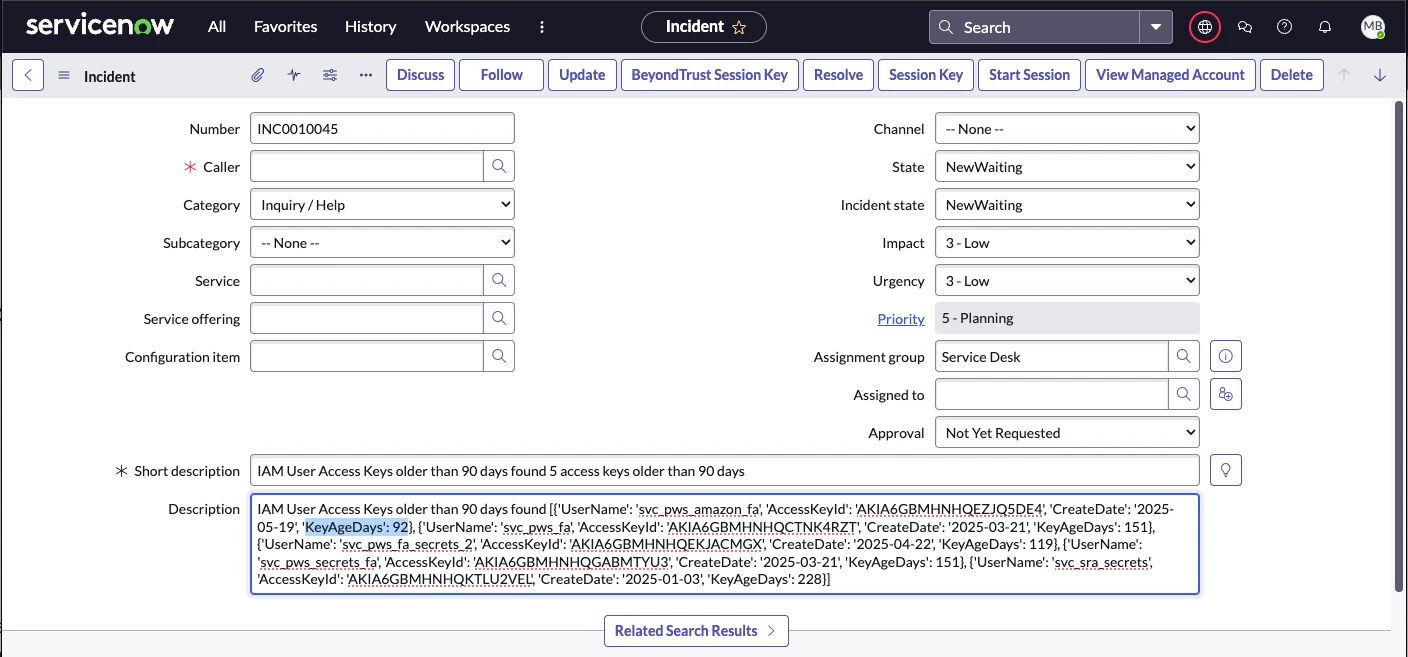Screen dimensions: 1408x657
Task: Open the Workspaces menu
Action: (467, 27)
